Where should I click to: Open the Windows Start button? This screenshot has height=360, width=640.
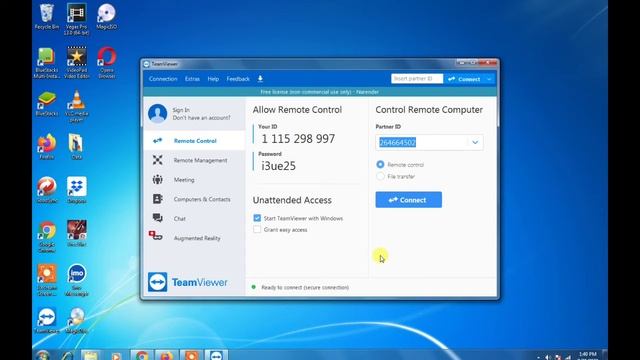[42, 356]
